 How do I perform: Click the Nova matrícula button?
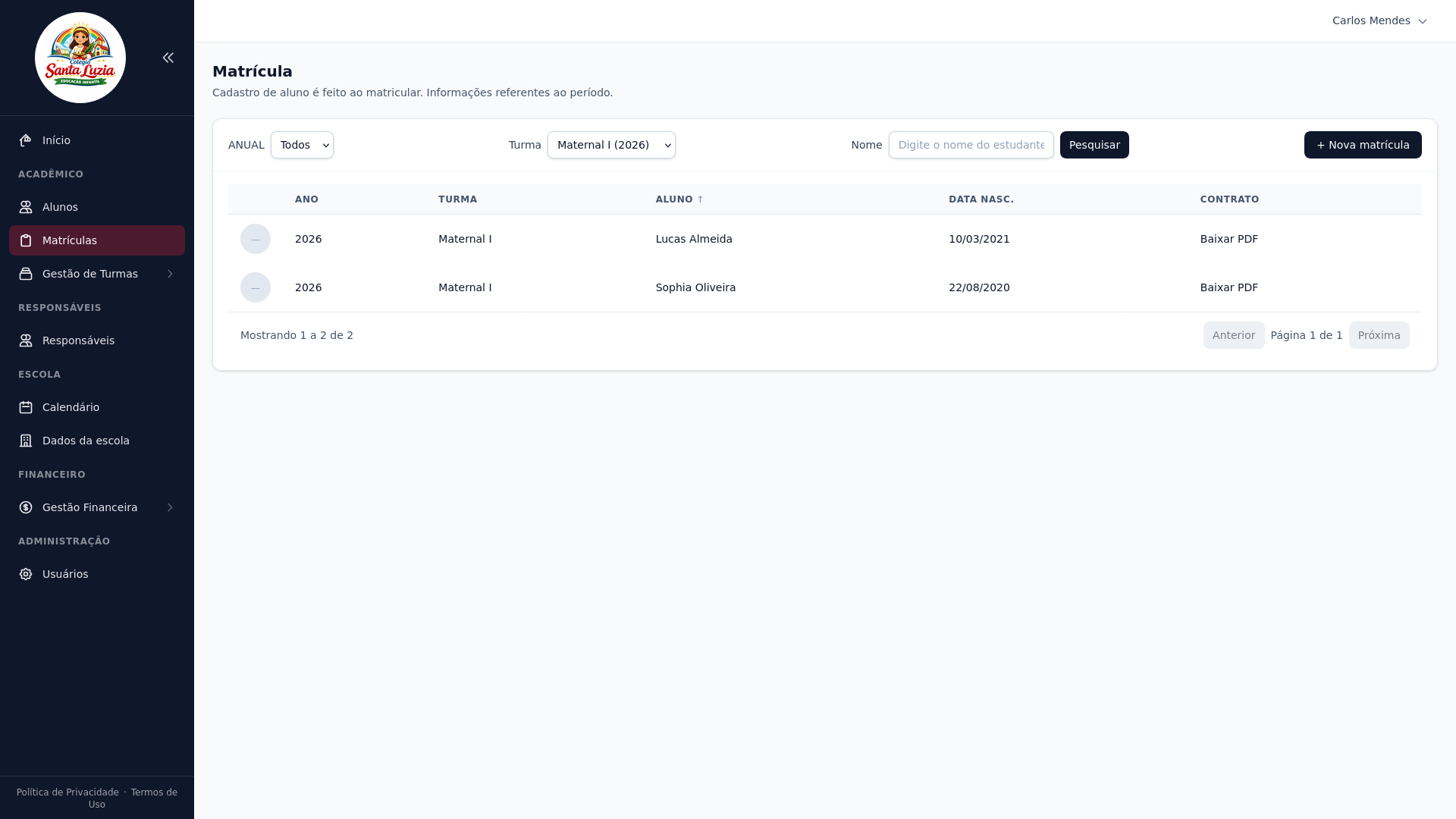[1362, 145]
